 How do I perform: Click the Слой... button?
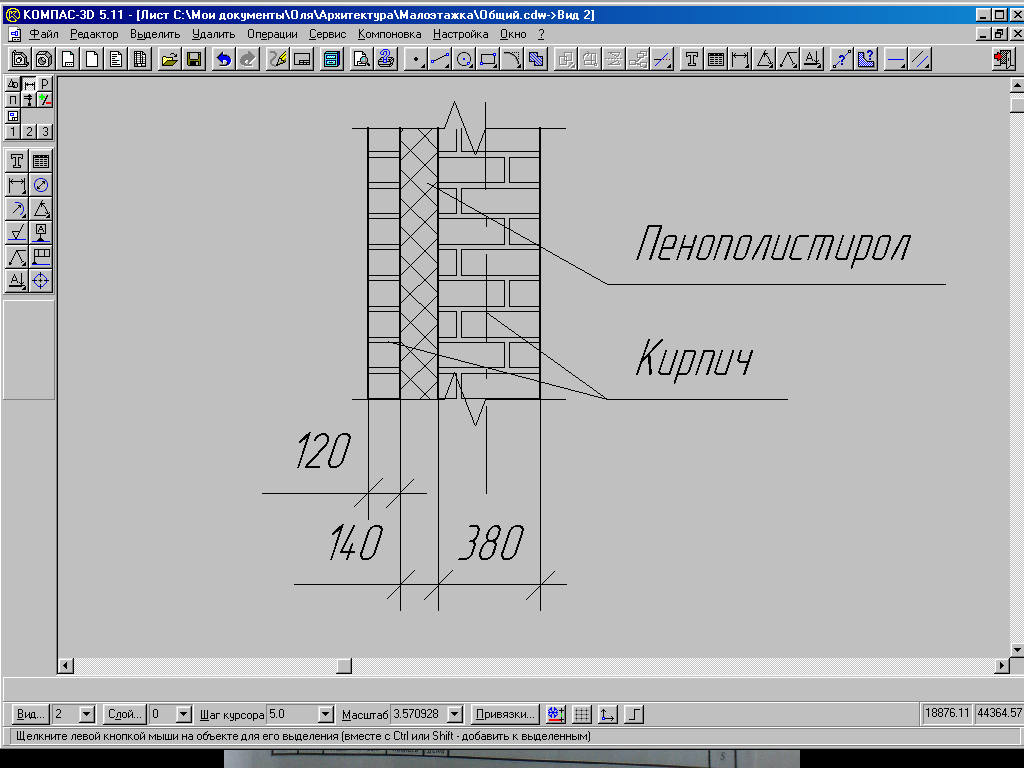pos(125,714)
